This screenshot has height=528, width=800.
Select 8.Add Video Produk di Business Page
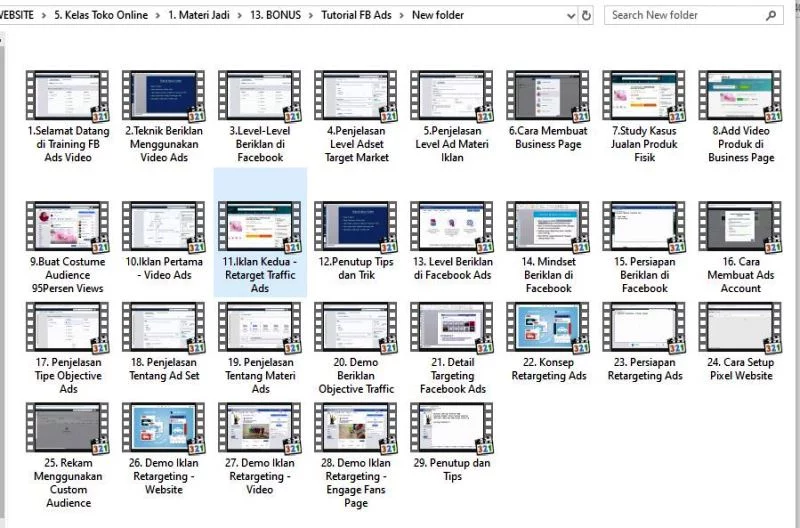pos(740,97)
